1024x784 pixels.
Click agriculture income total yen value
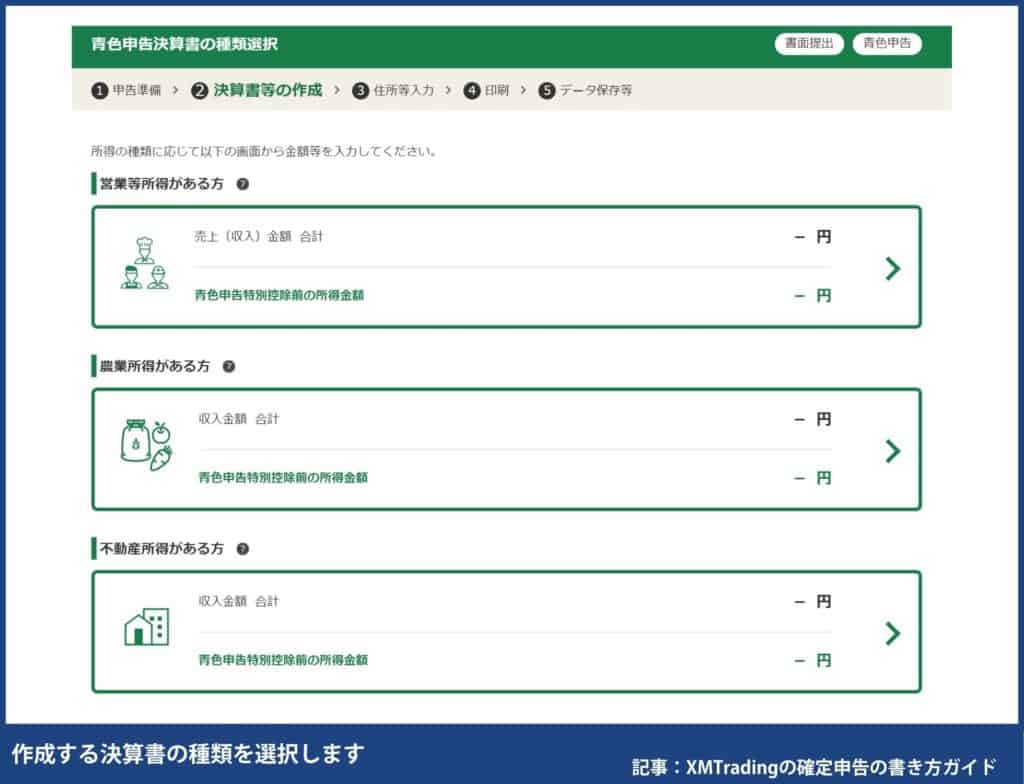[x=812, y=419]
